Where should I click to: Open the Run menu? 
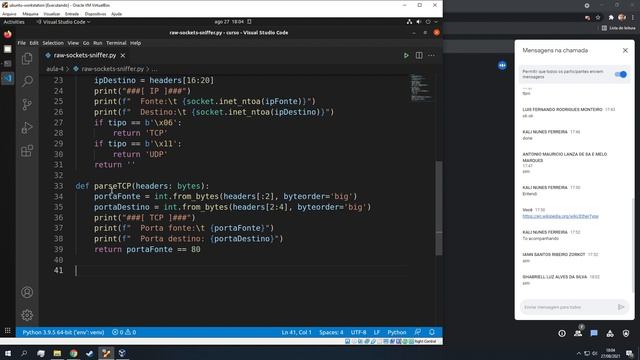(x=98, y=43)
